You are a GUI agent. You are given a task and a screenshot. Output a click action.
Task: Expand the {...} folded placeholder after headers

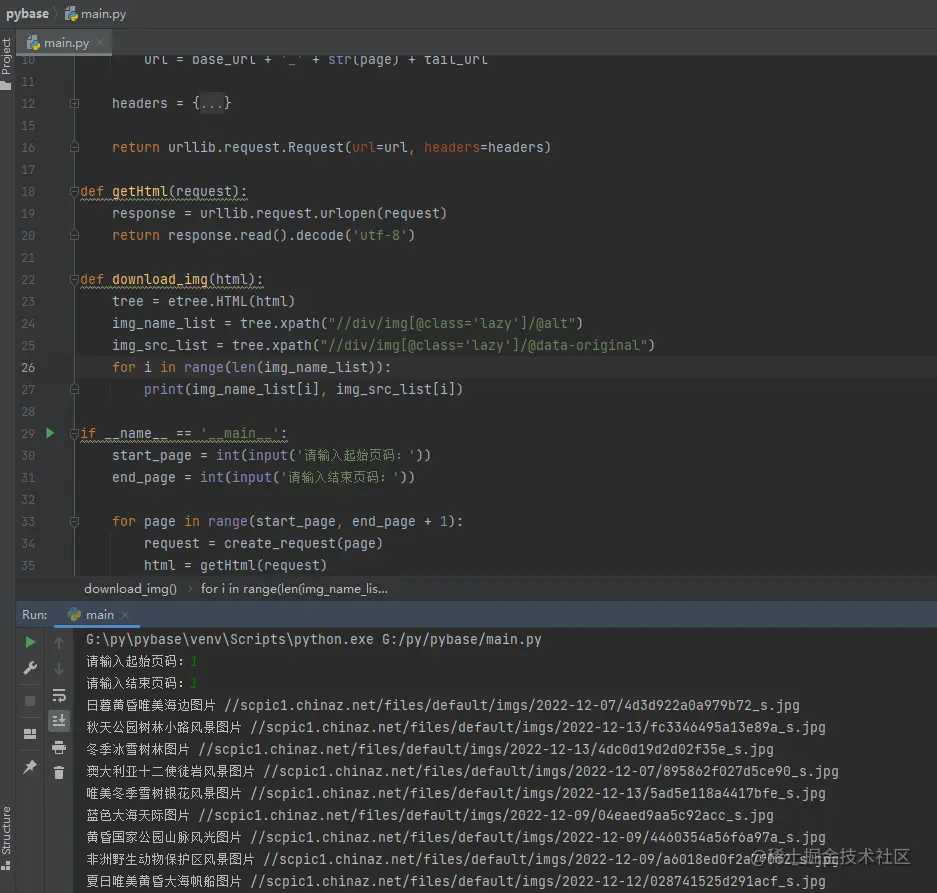pos(212,103)
